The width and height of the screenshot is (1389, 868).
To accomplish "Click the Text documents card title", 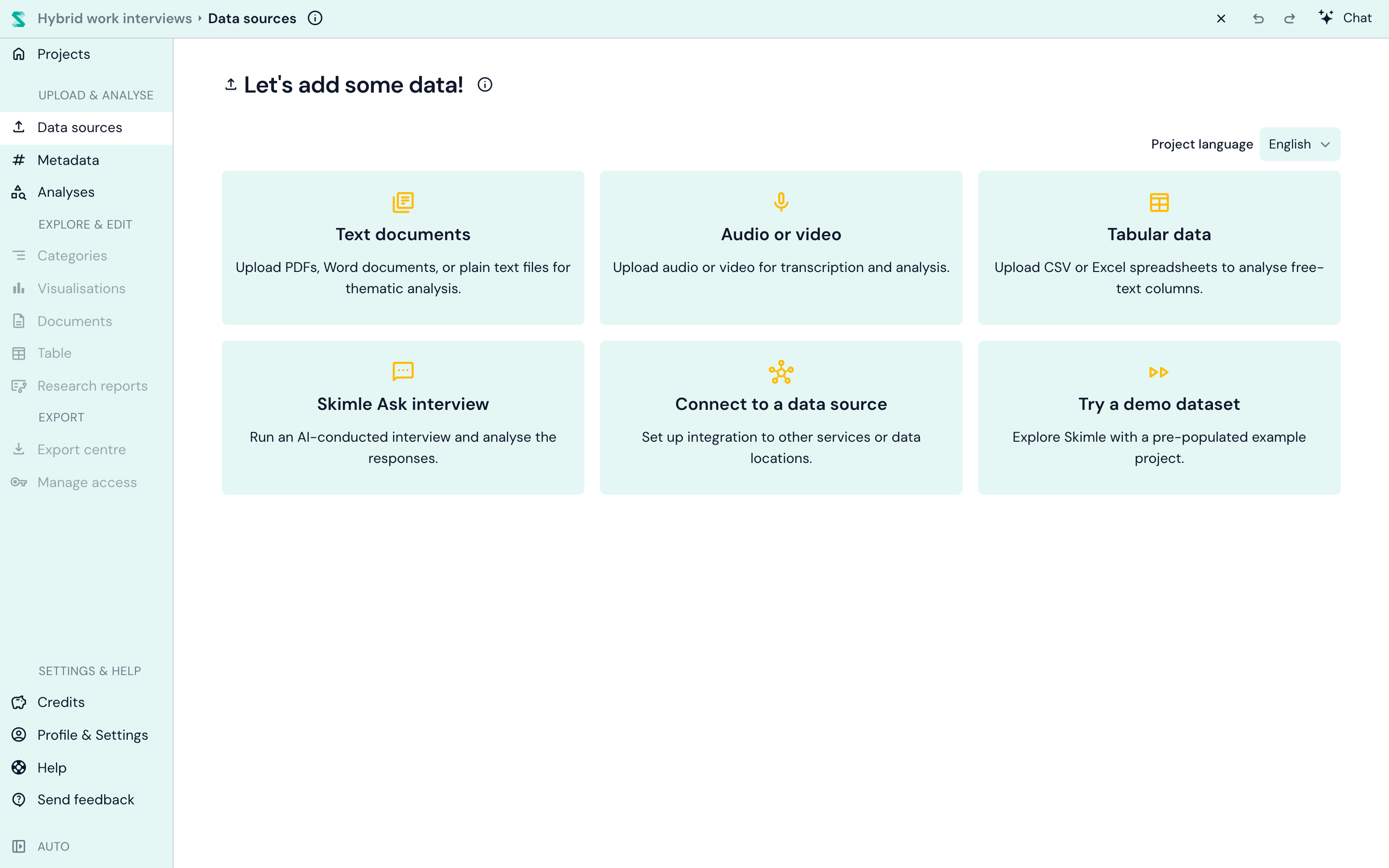I will tap(403, 234).
